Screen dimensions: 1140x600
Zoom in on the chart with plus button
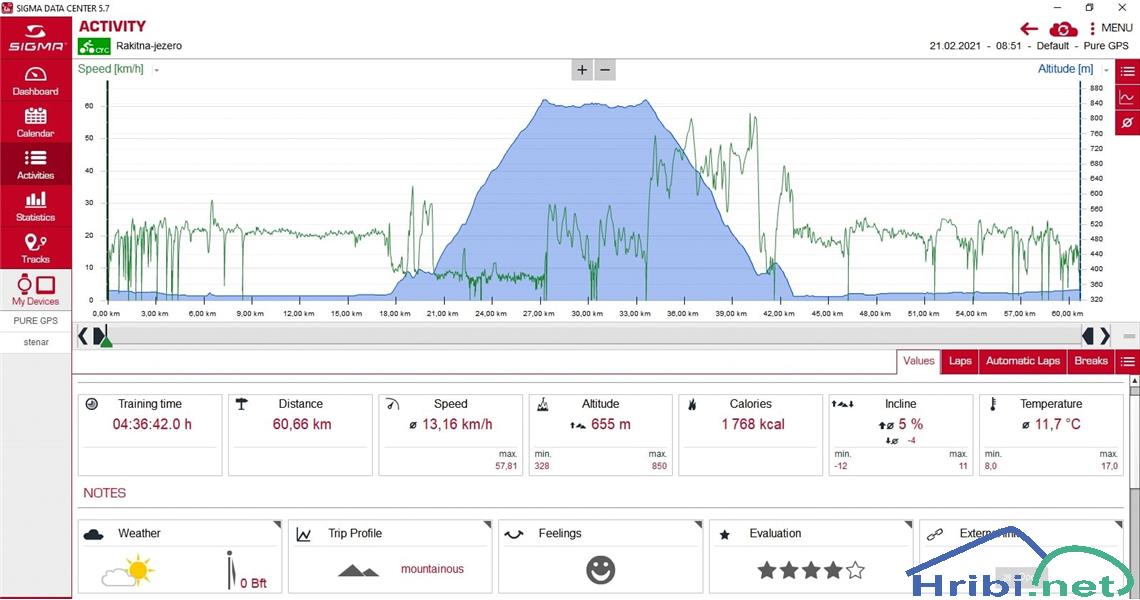(582, 70)
